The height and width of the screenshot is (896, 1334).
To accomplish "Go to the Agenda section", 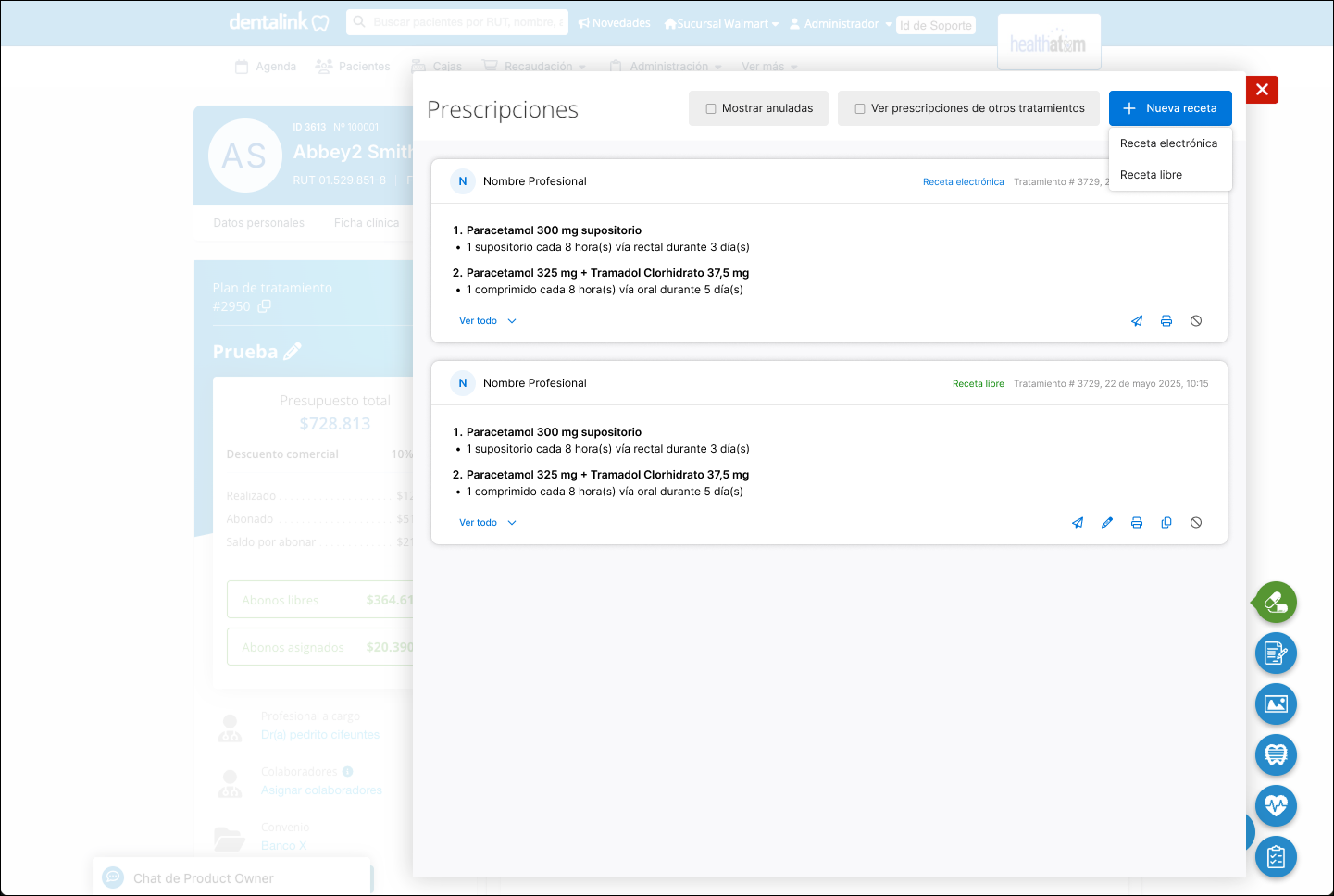I will pyautogui.click(x=266, y=67).
